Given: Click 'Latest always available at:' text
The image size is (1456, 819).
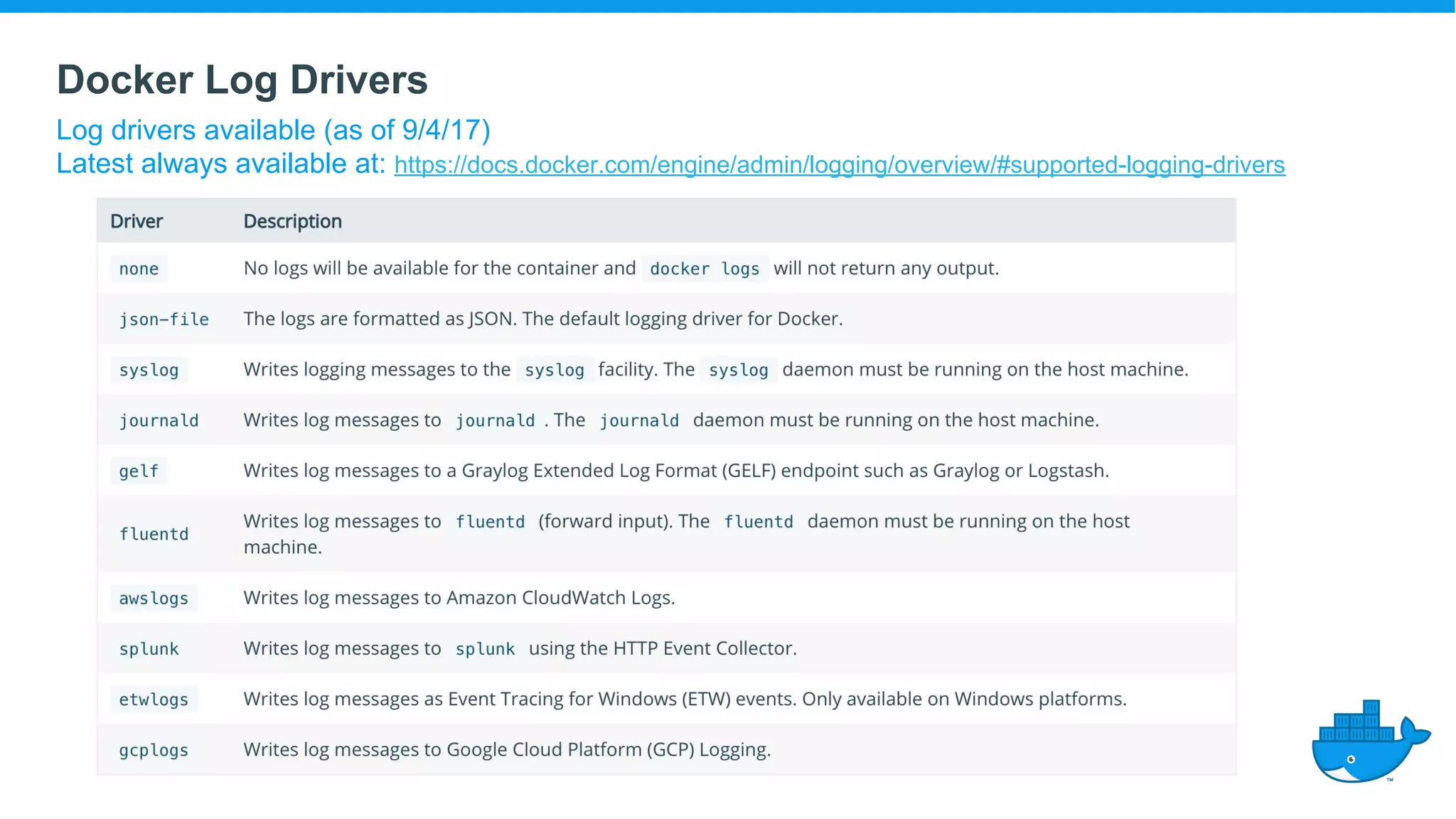Looking at the screenshot, I should tap(221, 164).
